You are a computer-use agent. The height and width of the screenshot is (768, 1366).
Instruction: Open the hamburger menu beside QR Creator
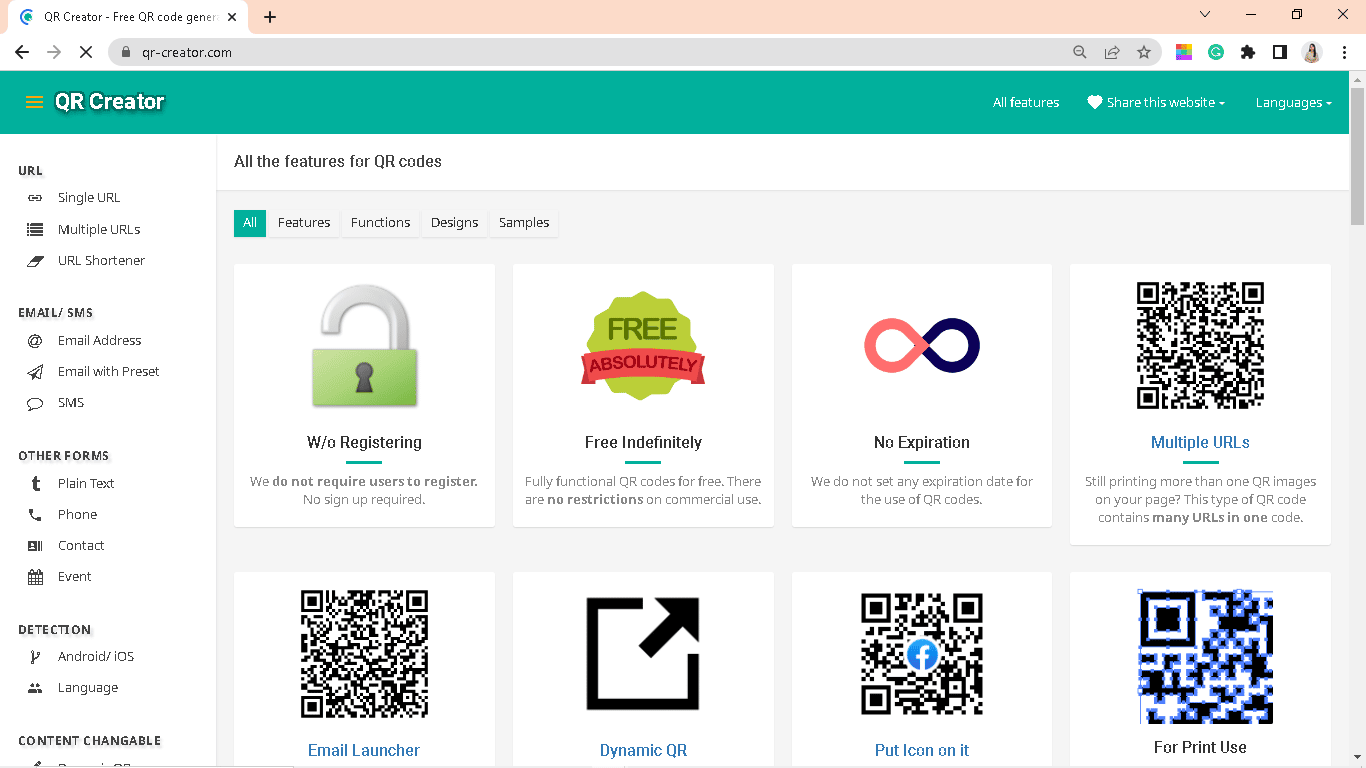(34, 102)
